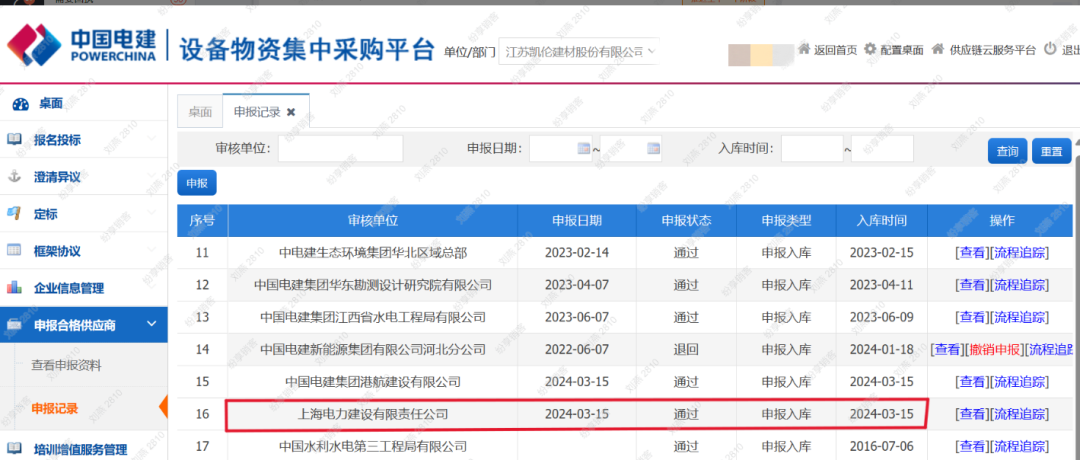Screen dimensions: 1080x460
Task: Click the 退回 status in row 14
Action: point(686,349)
